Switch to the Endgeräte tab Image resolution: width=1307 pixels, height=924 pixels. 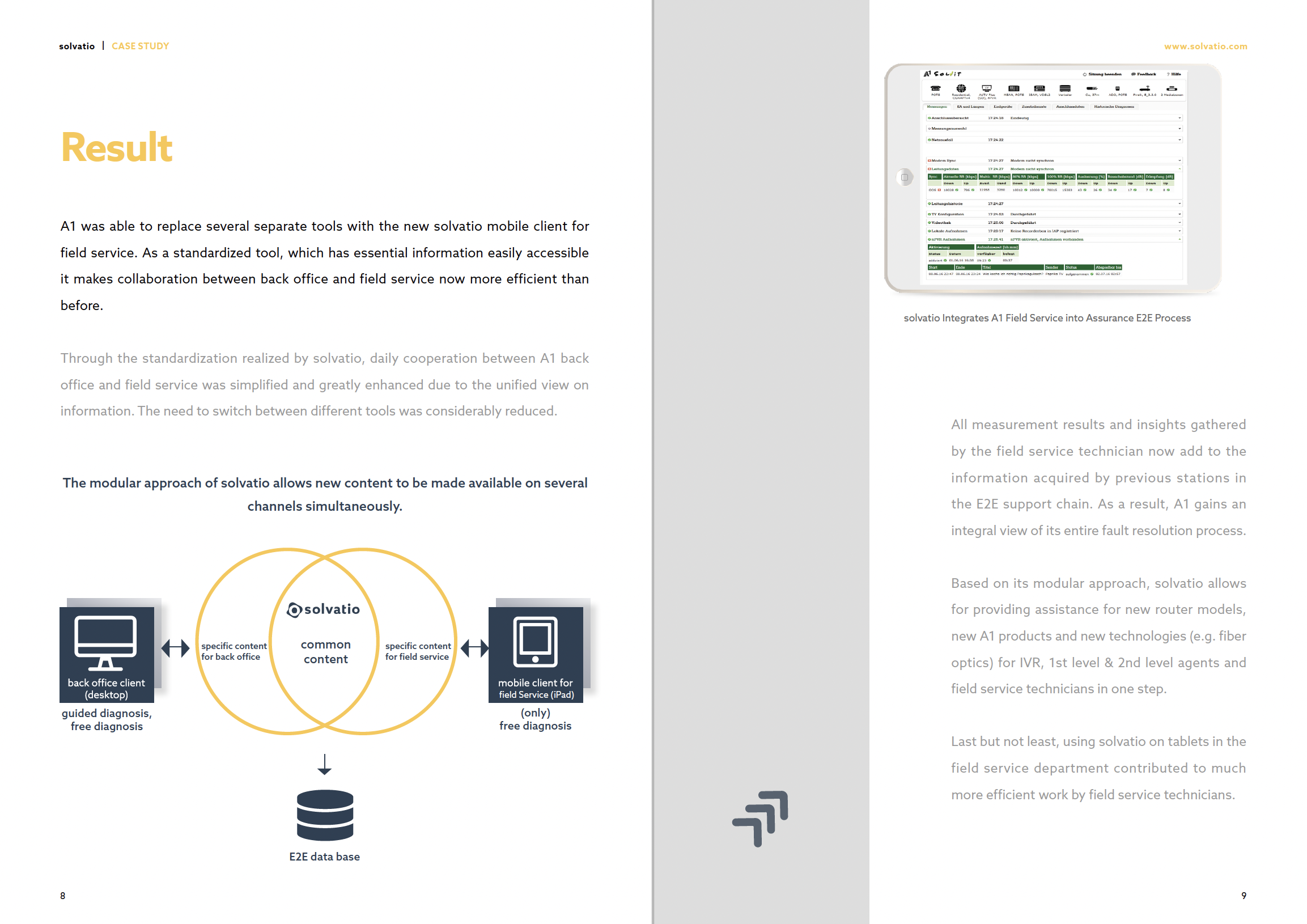coord(1003,107)
